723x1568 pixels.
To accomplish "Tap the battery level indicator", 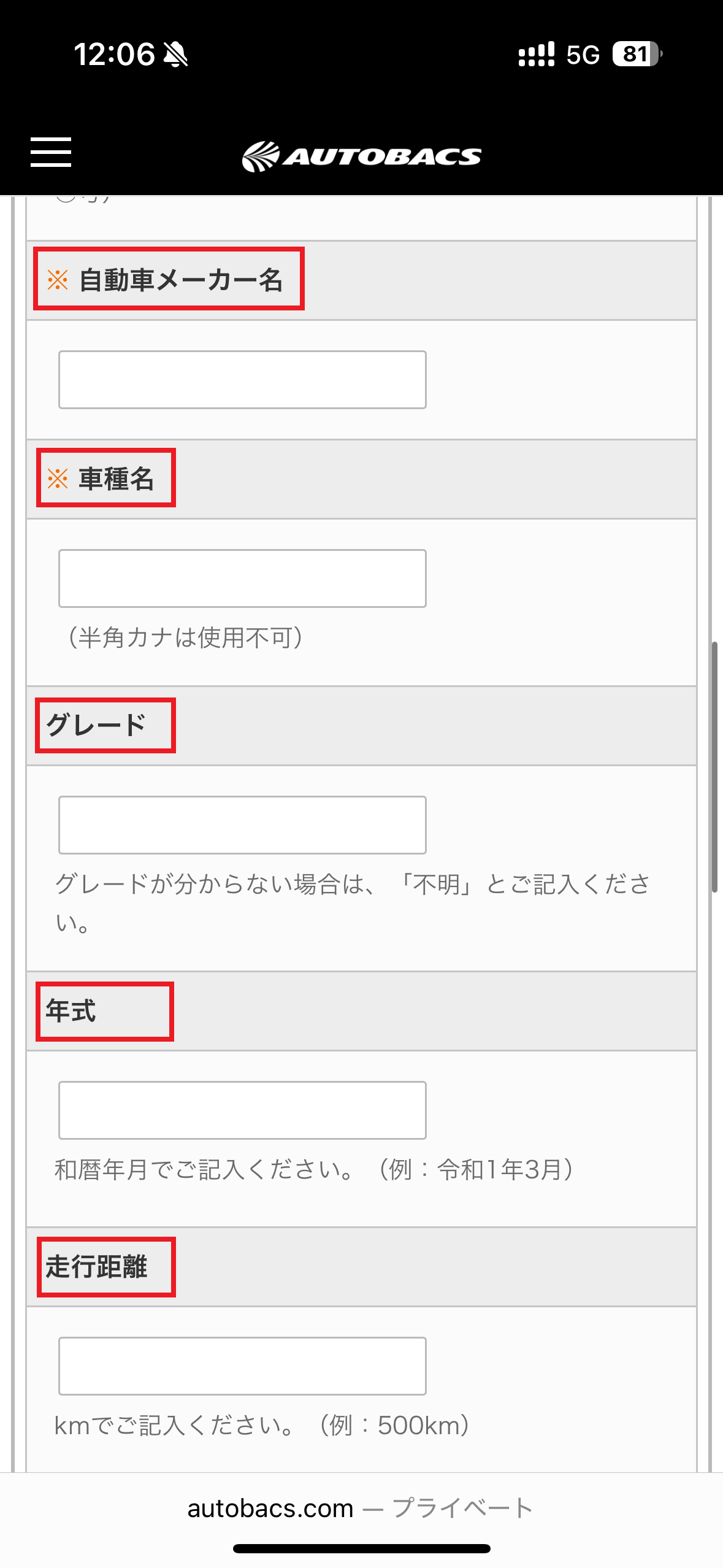I will (x=637, y=55).
